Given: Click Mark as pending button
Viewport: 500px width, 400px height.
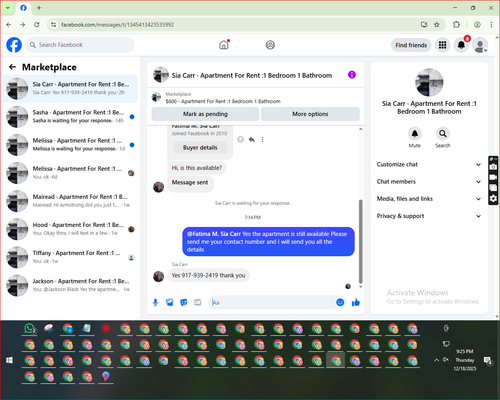Looking at the screenshot, I should pyautogui.click(x=205, y=114).
